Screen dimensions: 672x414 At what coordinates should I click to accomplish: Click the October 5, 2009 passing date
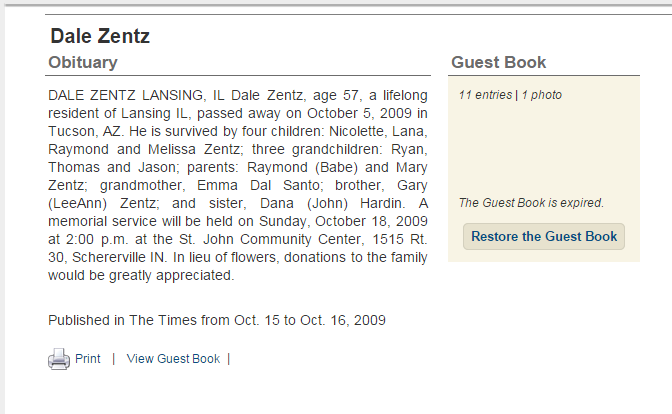(x=359, y=113)
